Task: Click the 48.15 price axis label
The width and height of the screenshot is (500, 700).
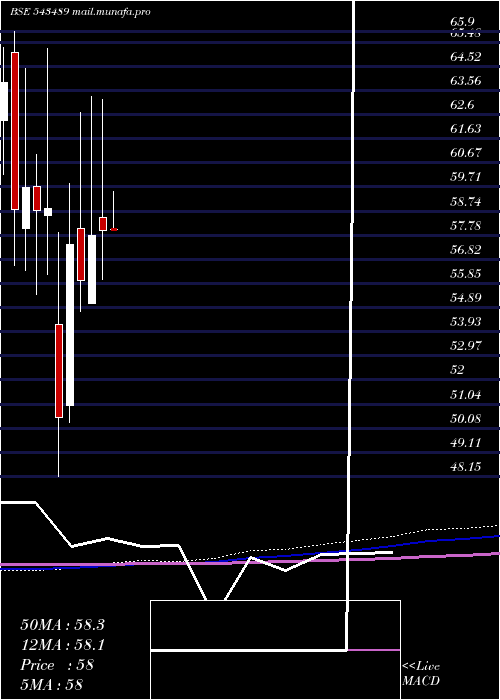Action: [466, 467]
